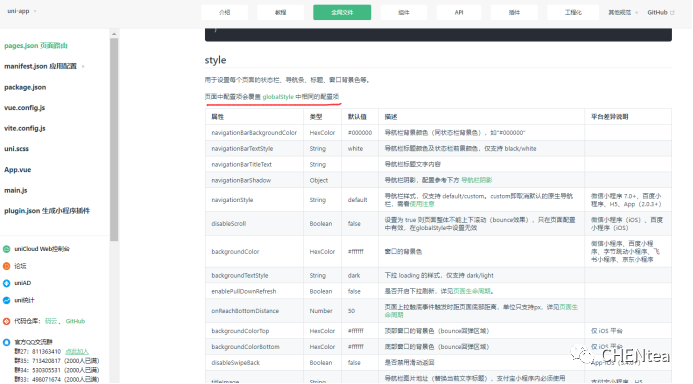Switch to the API tab
The width and height of the screenshot is (693, 384).
(x=459, y=12)
